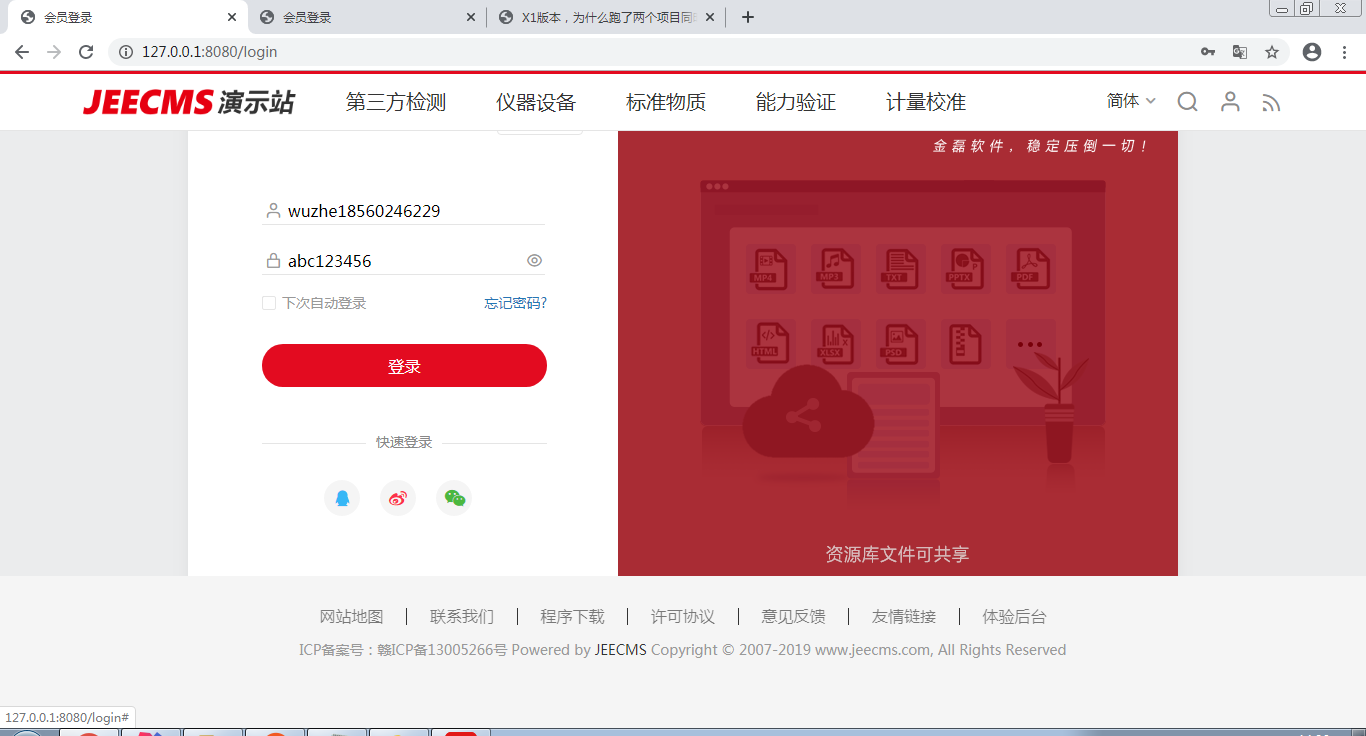The height and width of the screenshot is (736, 1366).
Task: Click the 金磊软件，稳定压倒一切！ slogan text
Action: click(1040, 146)
